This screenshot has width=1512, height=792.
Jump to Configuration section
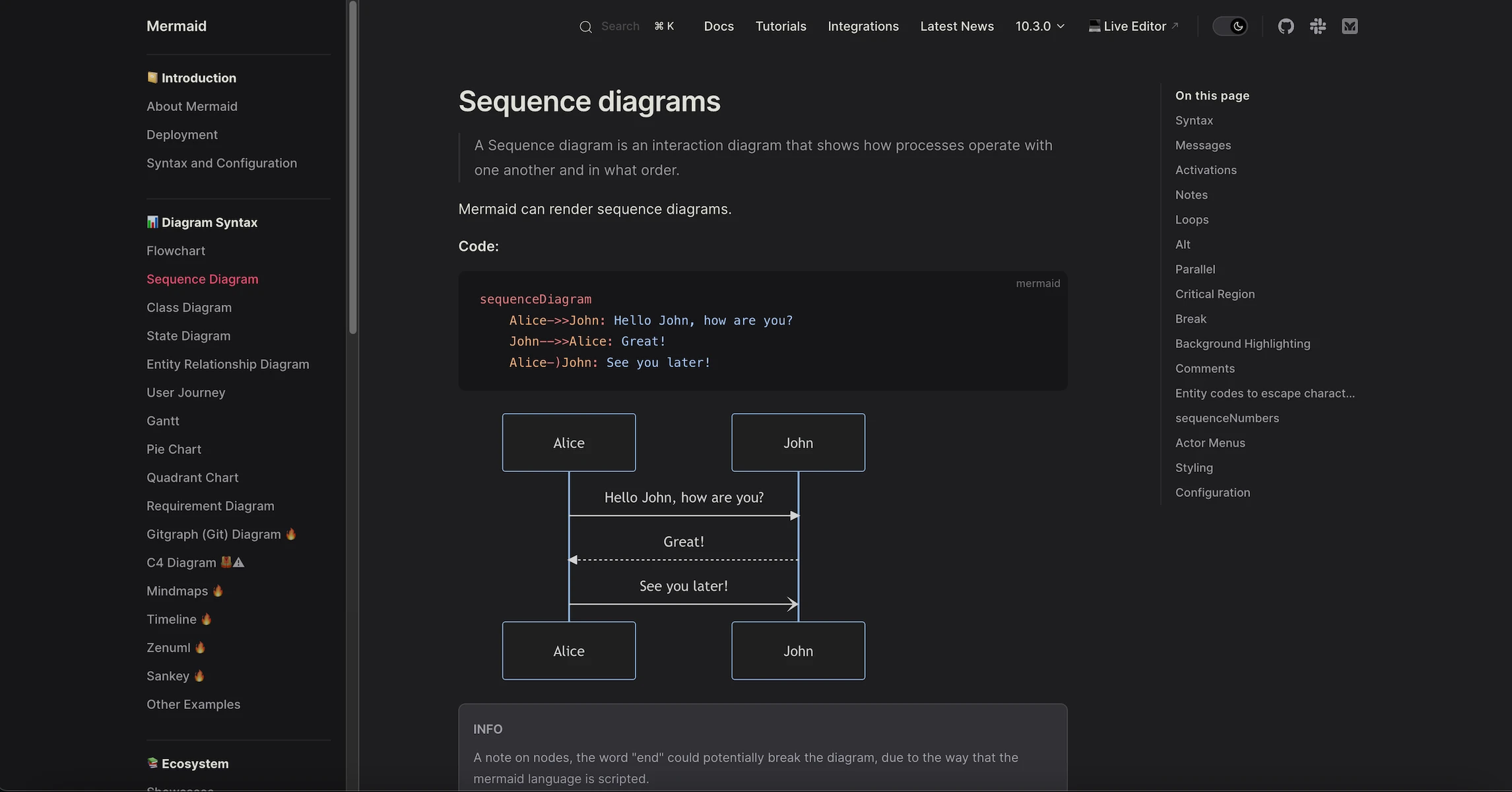point(1212,493)
